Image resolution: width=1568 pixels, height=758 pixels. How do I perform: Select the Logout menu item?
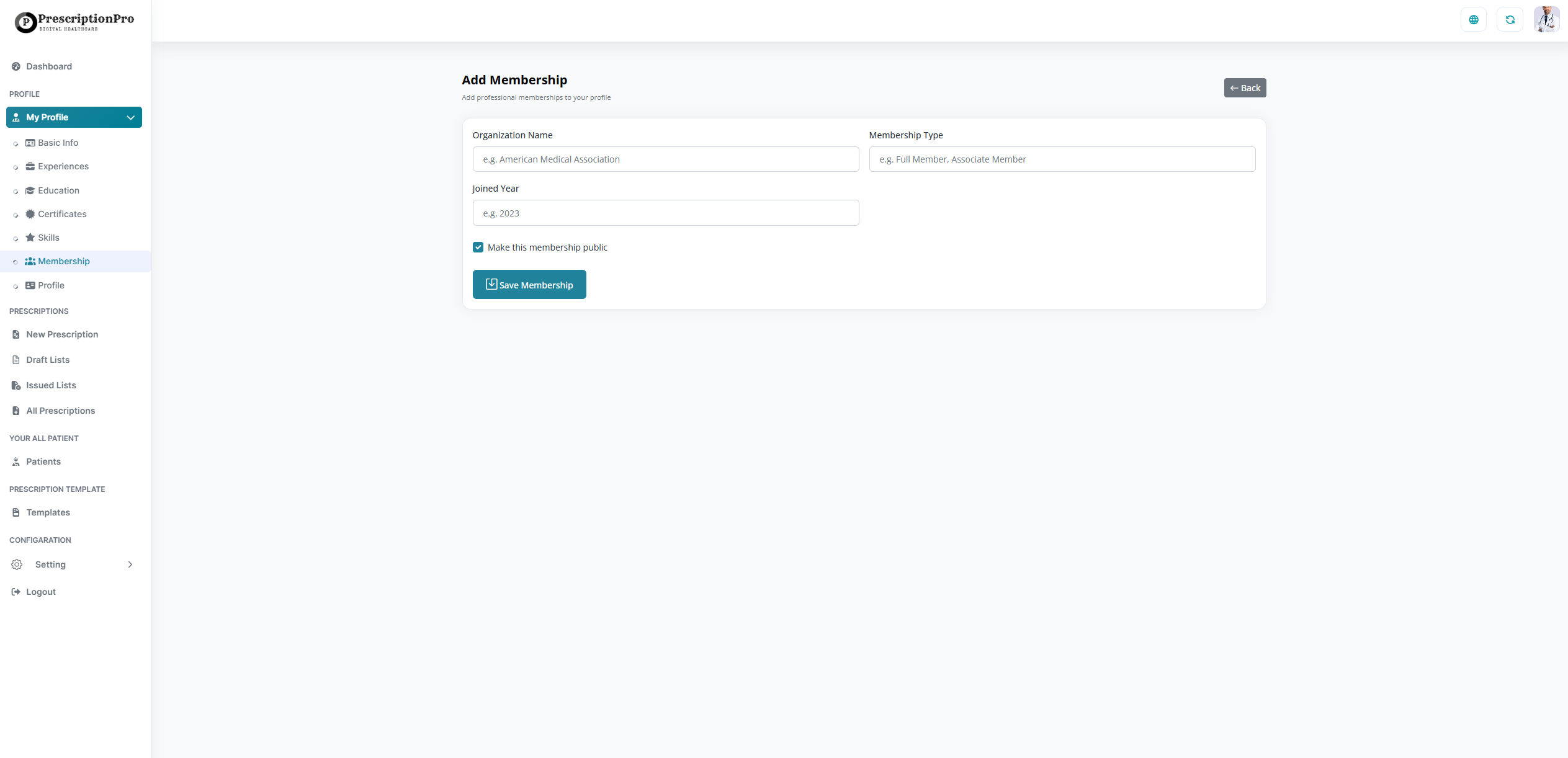click(x=41, y=592)
